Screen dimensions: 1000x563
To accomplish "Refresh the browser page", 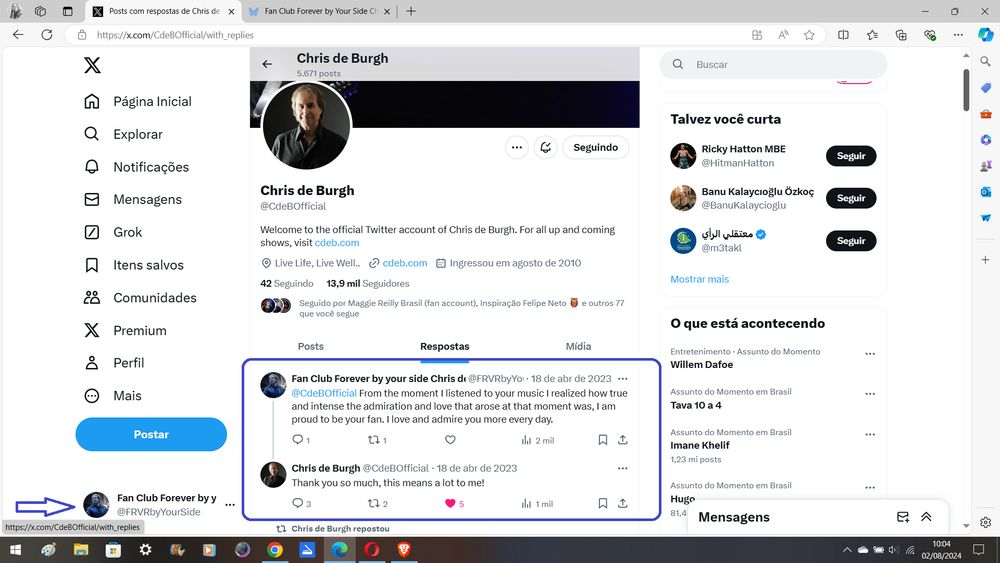I will (47, 35).
